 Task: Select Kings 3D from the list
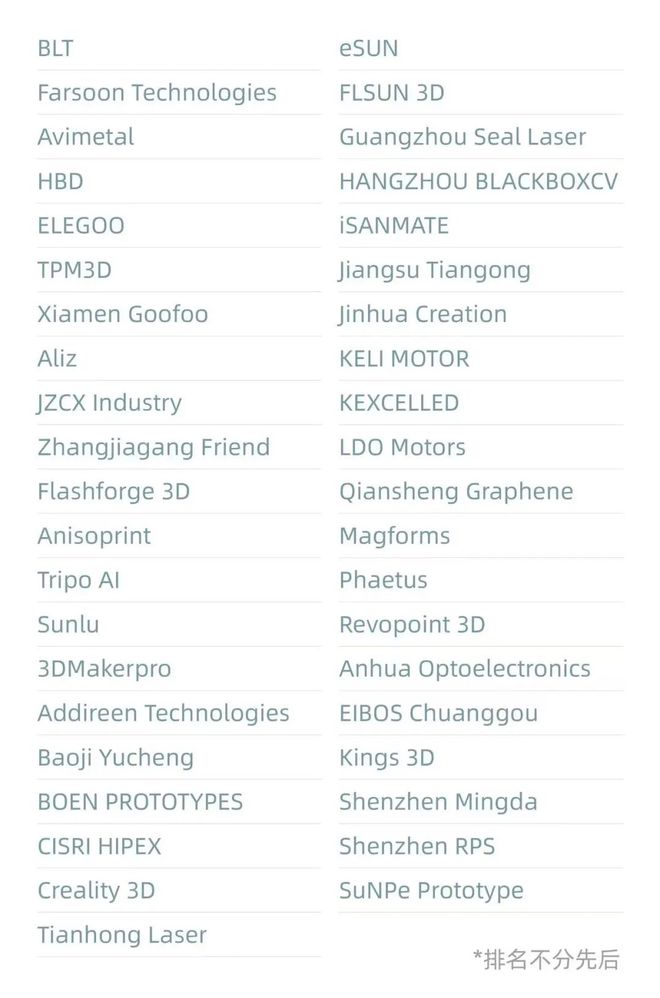[386, 758]
